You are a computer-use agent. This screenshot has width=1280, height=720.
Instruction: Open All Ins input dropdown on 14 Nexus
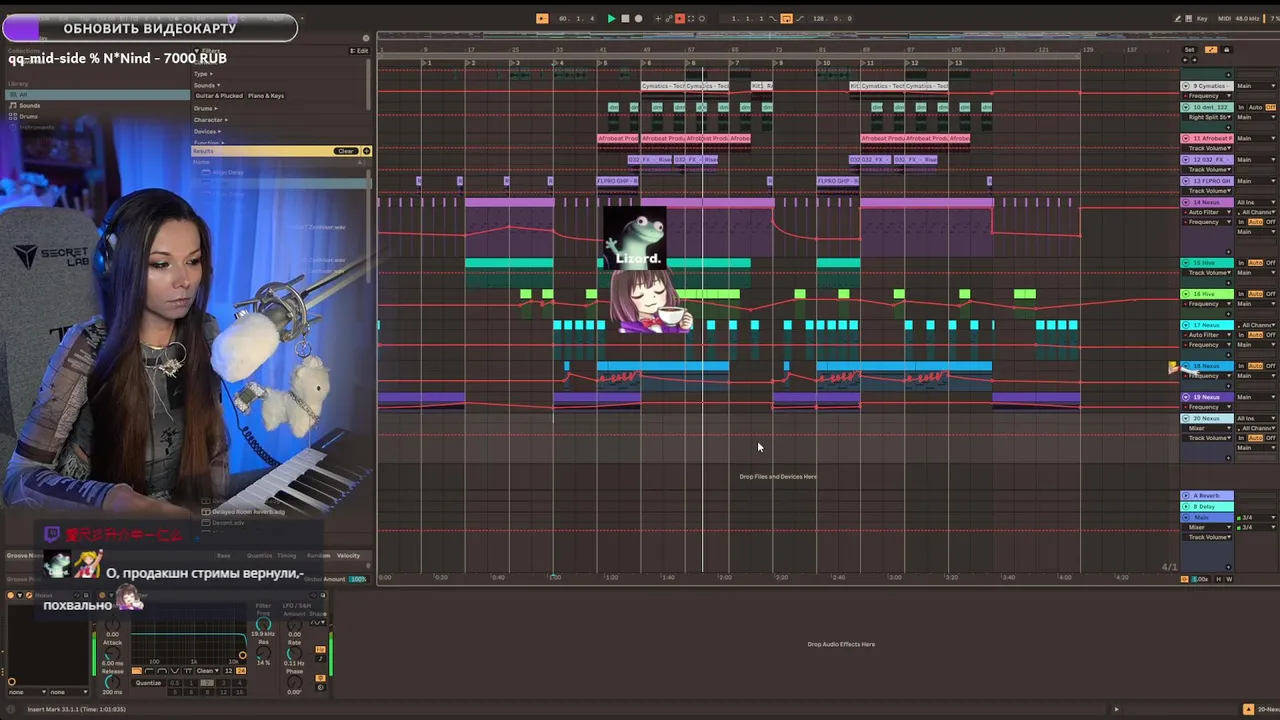pyautogui.click(x=1257, y=202)
